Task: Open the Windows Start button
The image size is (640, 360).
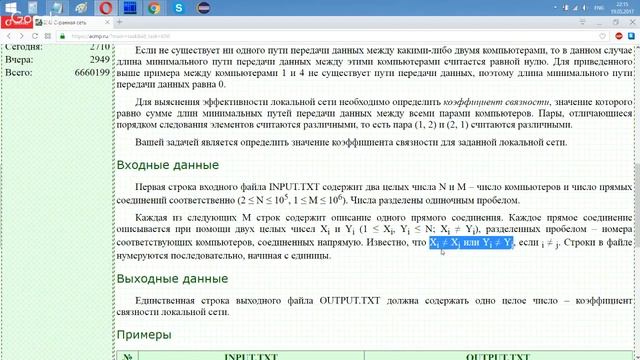Action: pyautogui.click(x=11, y=7)
